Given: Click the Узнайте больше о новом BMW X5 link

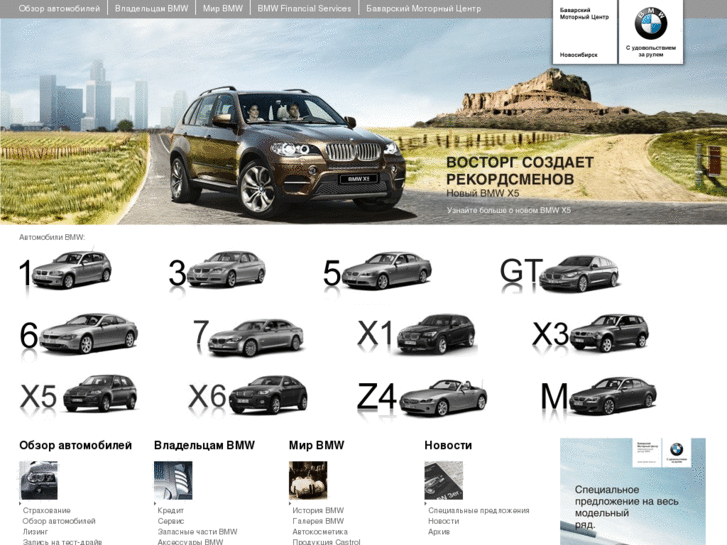Looking at the screenshot, I should (509, 210).
